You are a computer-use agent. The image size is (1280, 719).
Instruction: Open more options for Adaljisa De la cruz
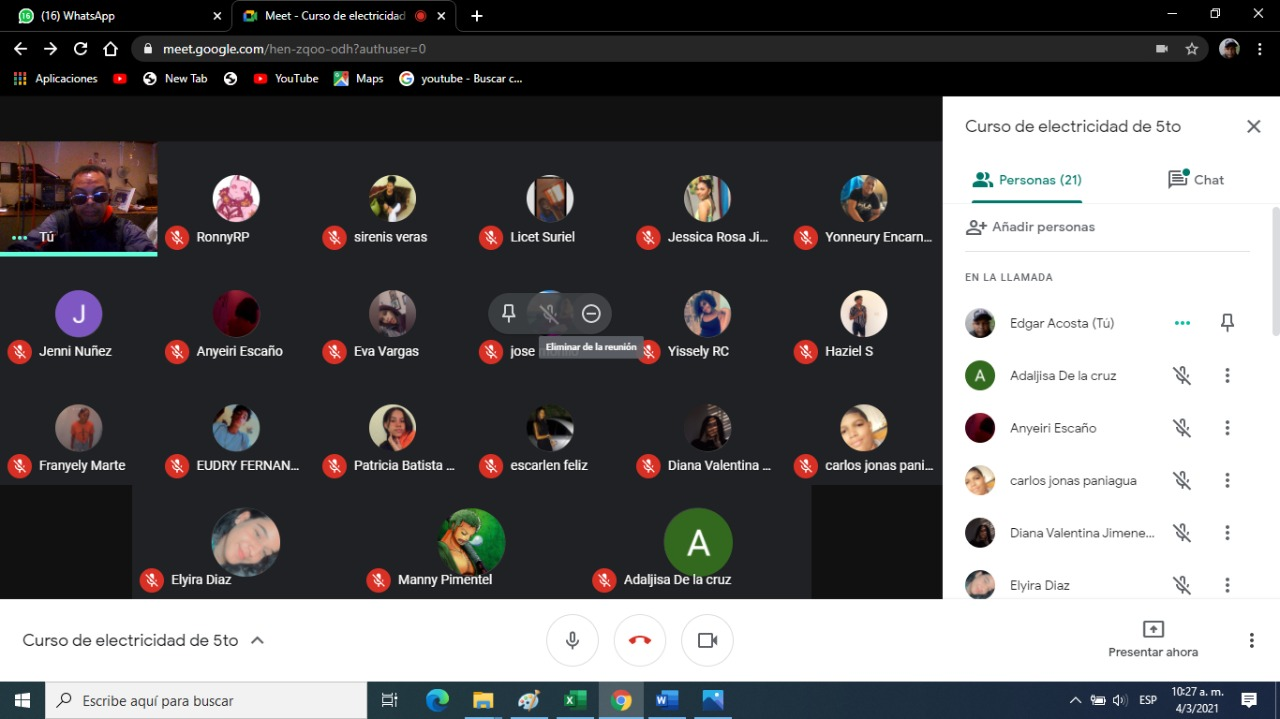pos(1227,375)
